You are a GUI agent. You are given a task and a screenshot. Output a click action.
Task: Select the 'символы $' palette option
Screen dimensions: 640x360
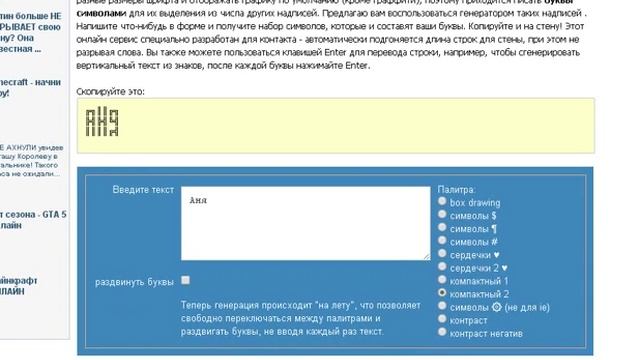click(x=442, y=214)
